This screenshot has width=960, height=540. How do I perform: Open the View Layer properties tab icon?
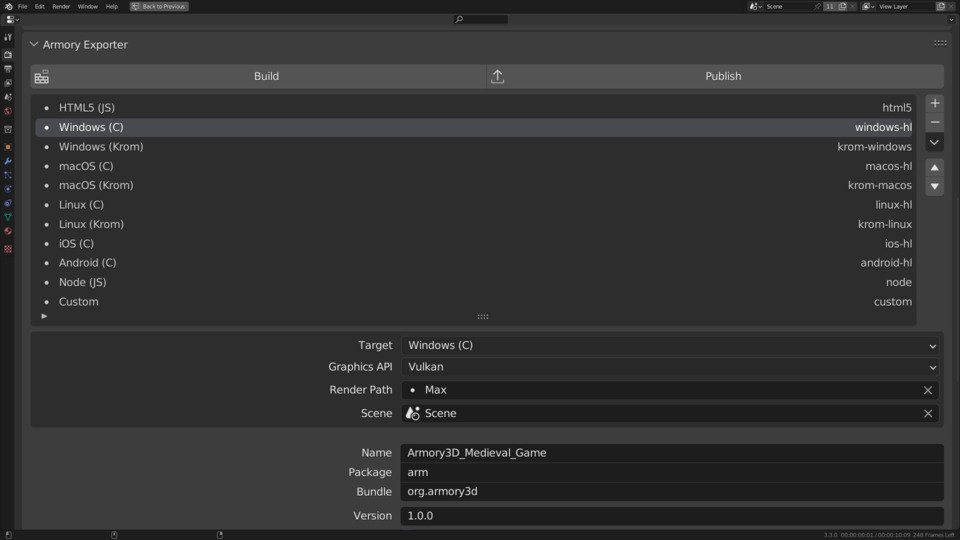click(8, 83)
